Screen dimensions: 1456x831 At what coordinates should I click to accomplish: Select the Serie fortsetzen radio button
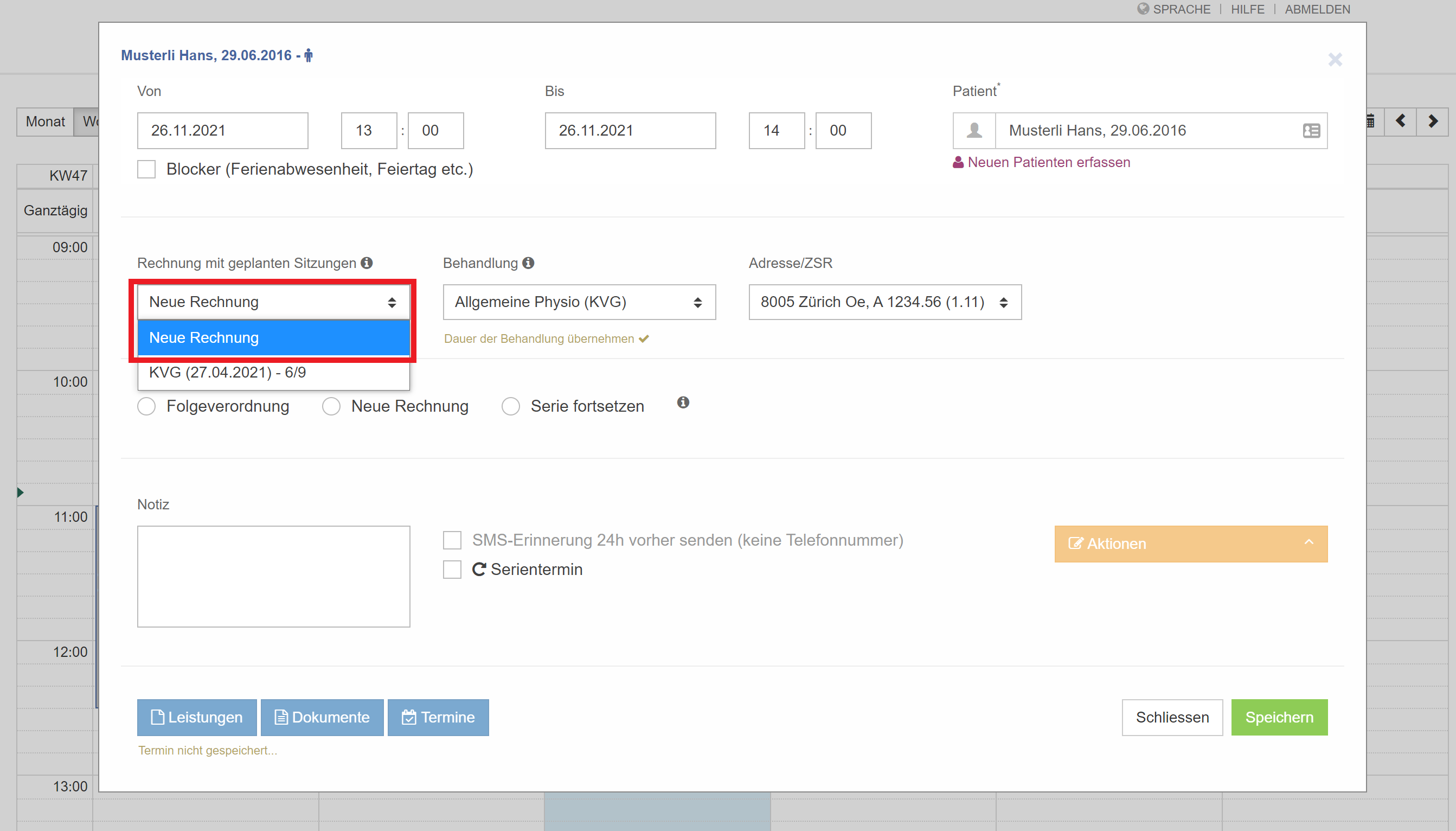(511, 406)
